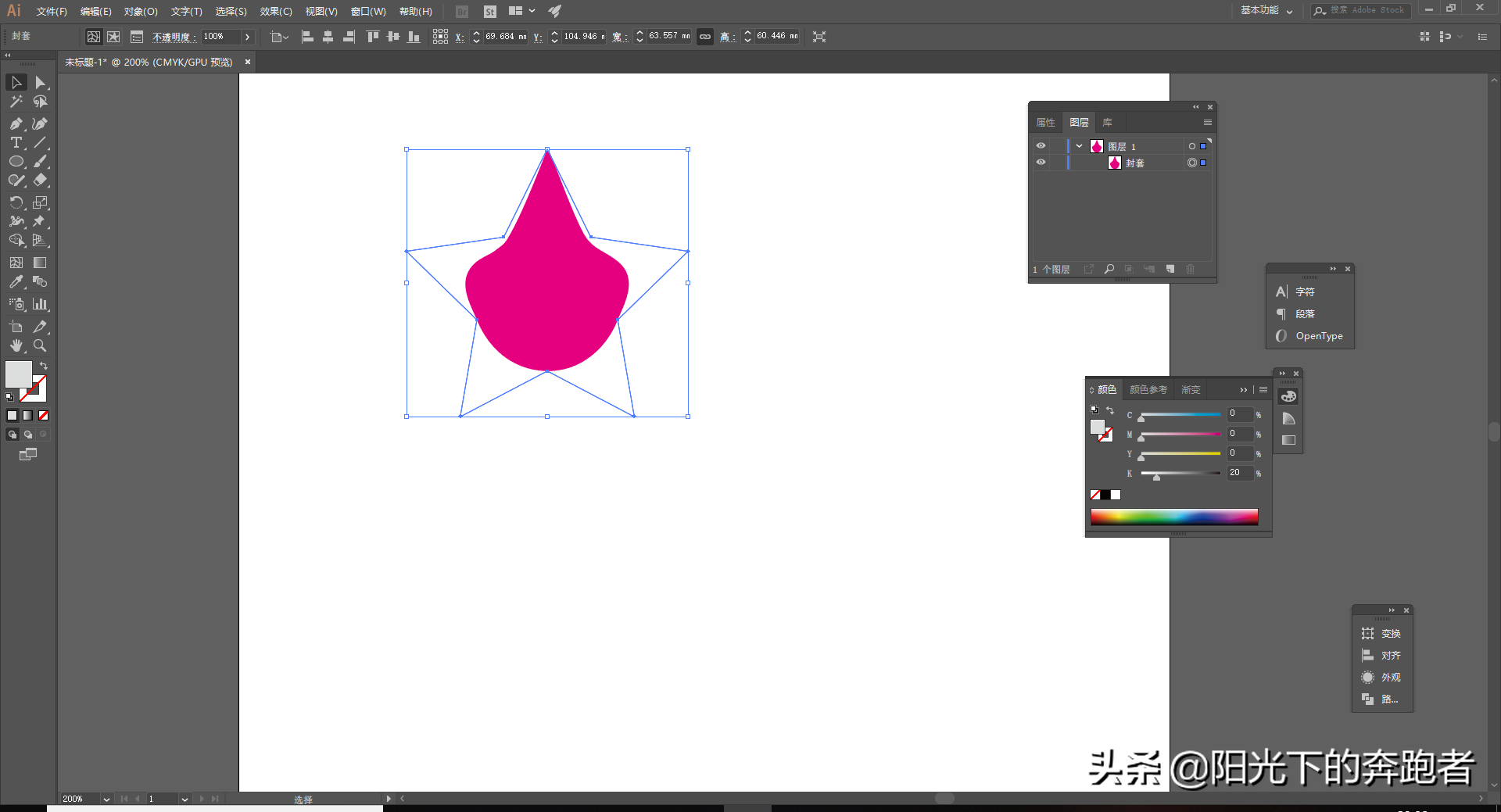Image resolution: width=1501 pixels, height=812 pixels.
Task: Hide 图层 1 layer with its eye icon
Action: coord(1041,146)
